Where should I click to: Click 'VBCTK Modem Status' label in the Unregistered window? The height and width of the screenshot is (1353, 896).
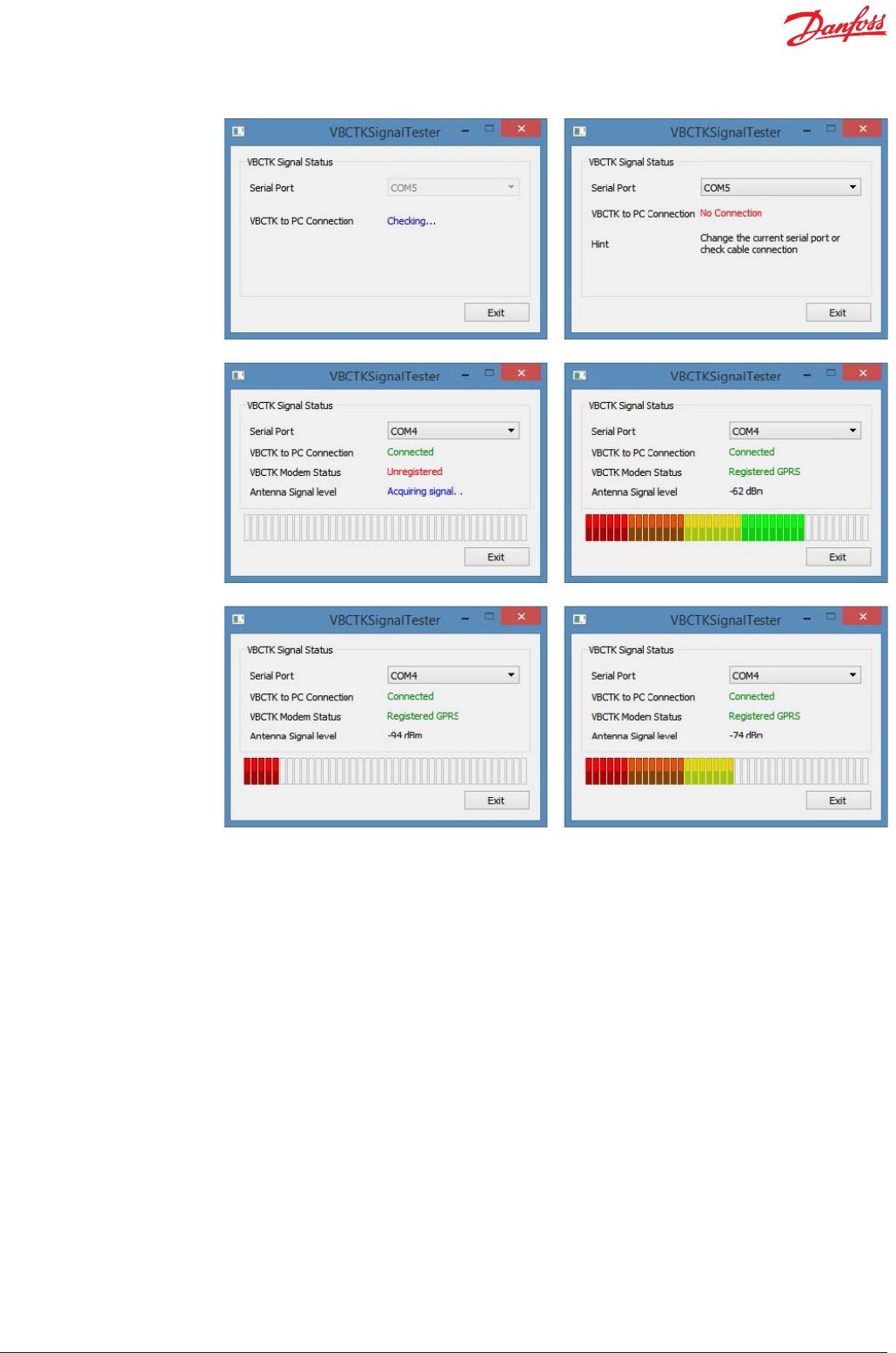295,472
